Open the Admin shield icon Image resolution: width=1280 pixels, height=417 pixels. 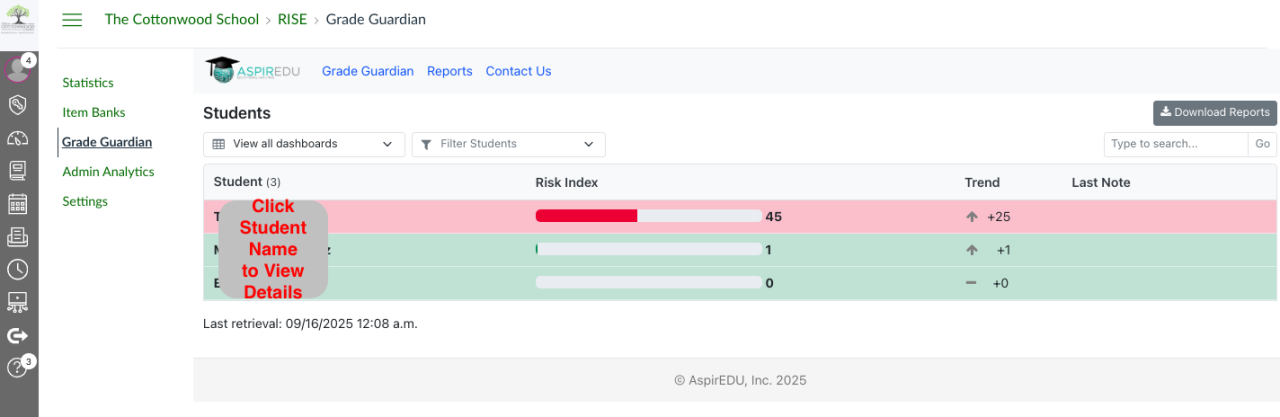pyautogui.click(x=17, y=104)
